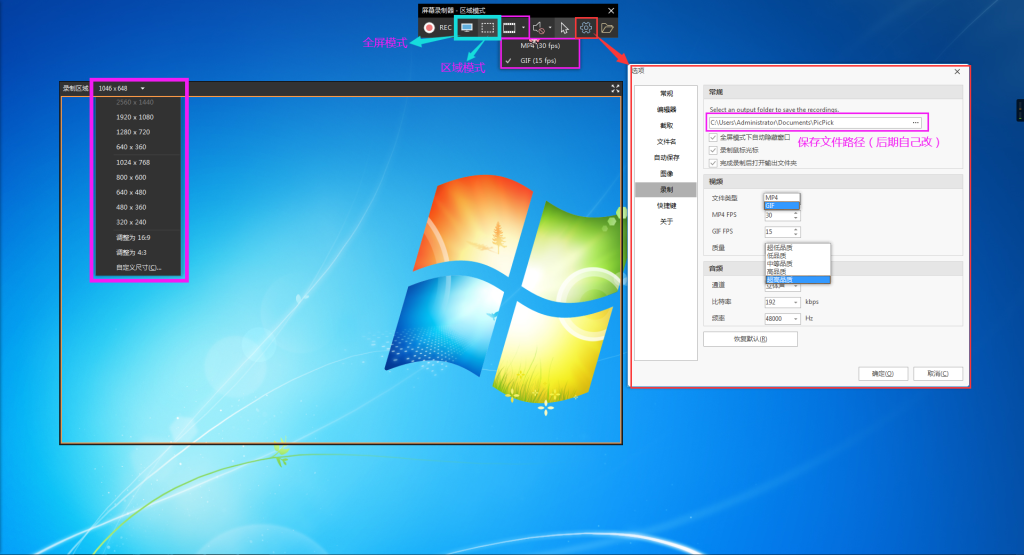1024x555 pixels.
Task: Choose 1920 x 1080 from size list
Action: click(133, 117)
